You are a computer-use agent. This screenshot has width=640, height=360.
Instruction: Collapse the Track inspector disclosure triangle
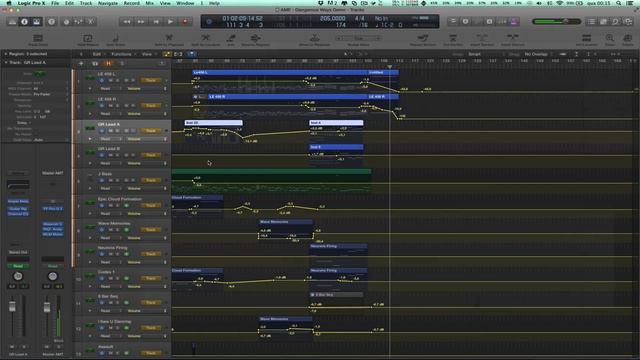pos(6,62)
